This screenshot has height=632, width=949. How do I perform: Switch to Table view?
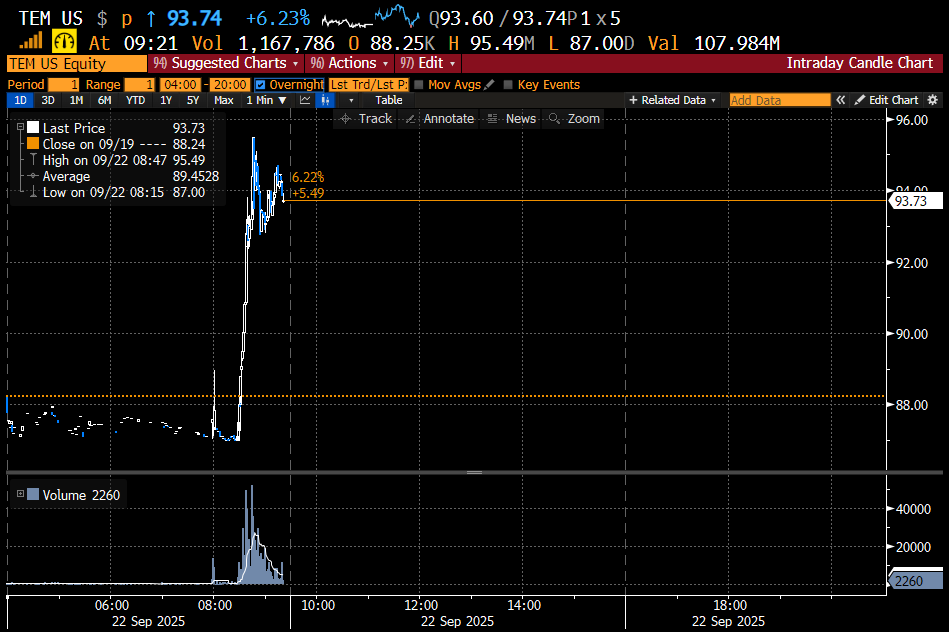(x=389, y=100)
